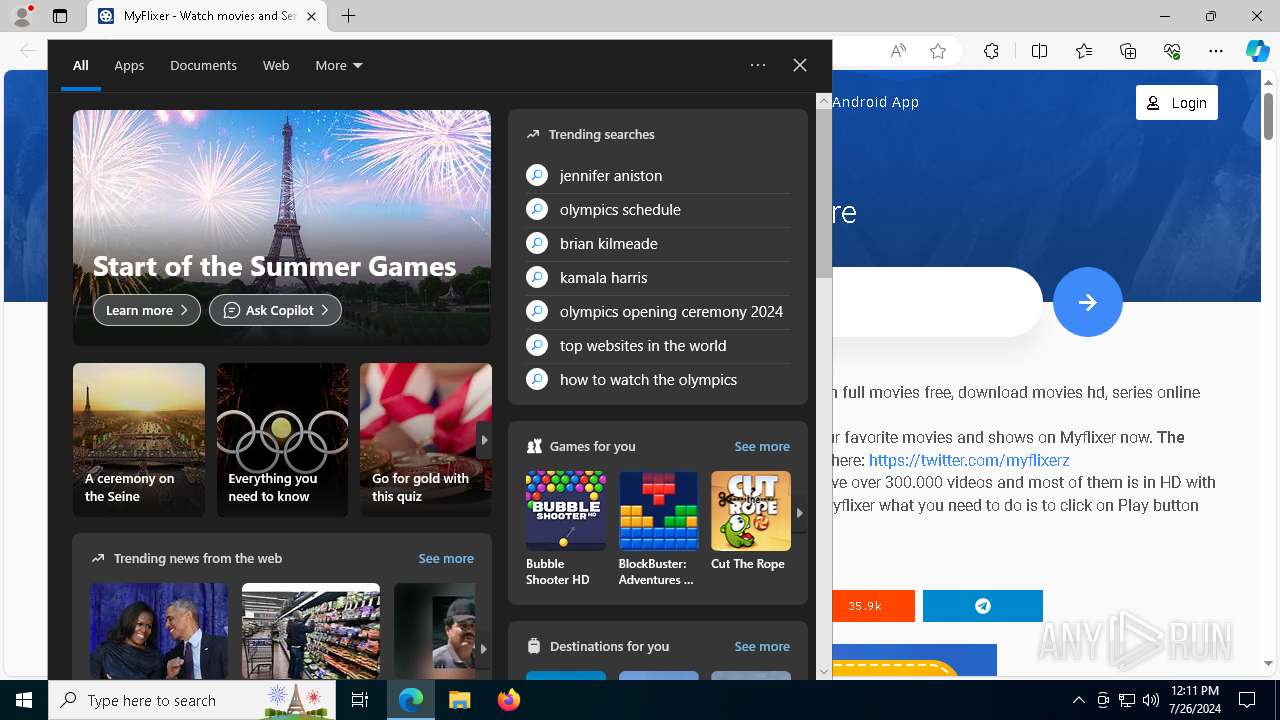The width and height of the screenshot is (1280, 720).
Task: Toggle Split screen view
Action: (1039, 51)
